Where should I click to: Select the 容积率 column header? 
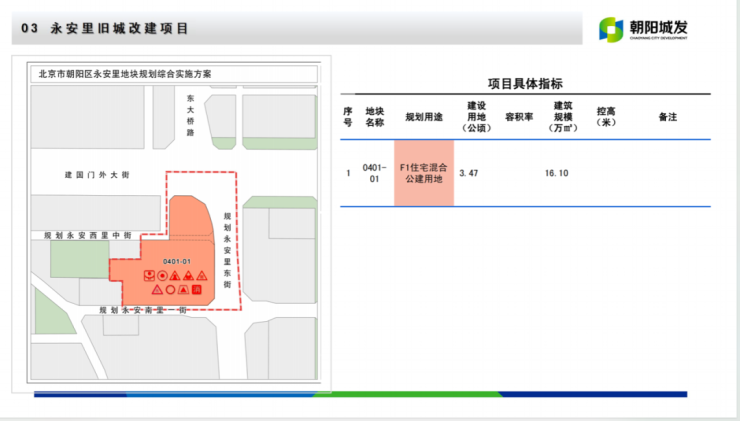click(x=517, y=116)
